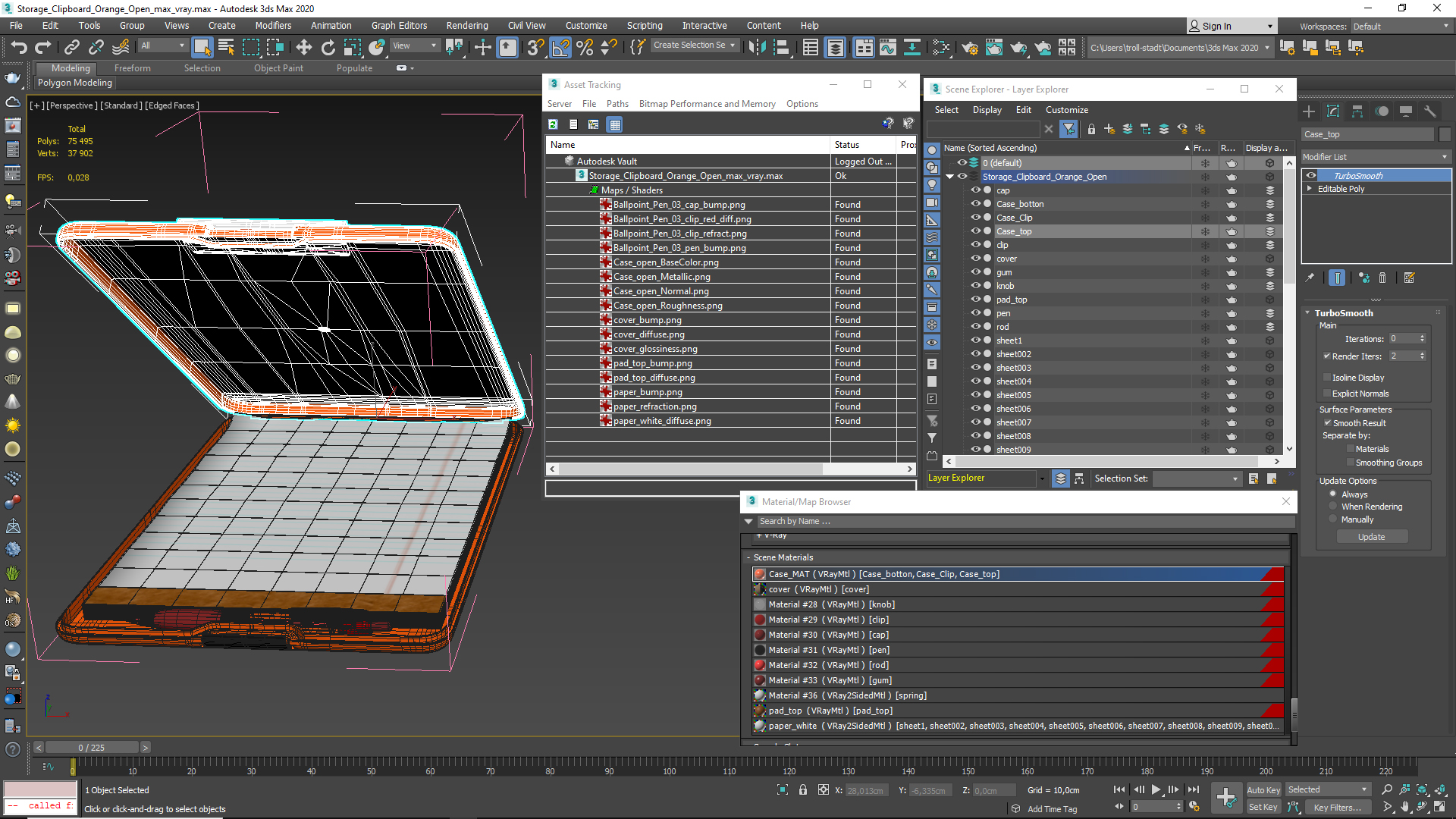
Task: Open Schematic View icon
Action: [x=912, y=47]
